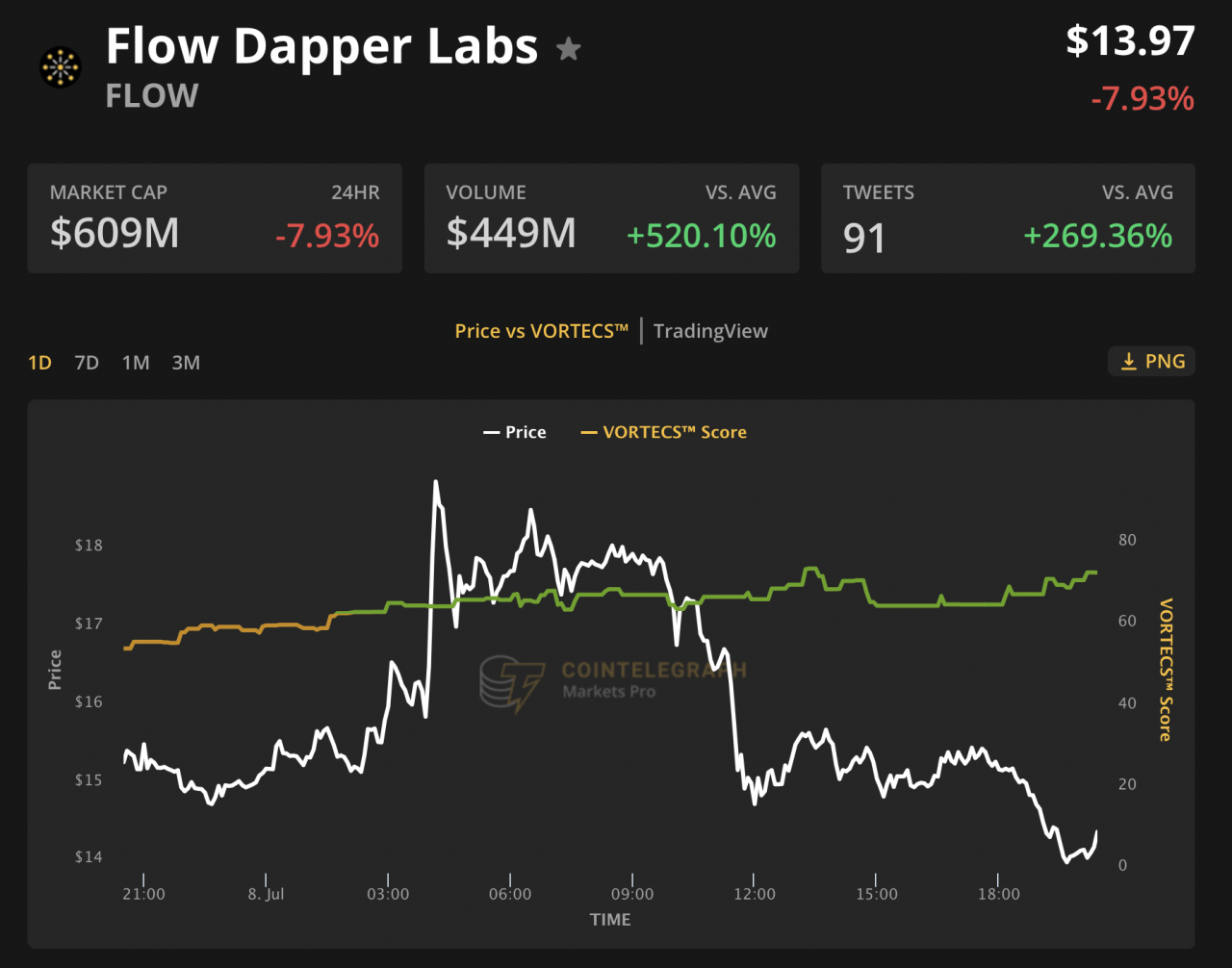Click the Market Cap $609M card
The width and height of the screenshot is (1232, 968).
215,218
